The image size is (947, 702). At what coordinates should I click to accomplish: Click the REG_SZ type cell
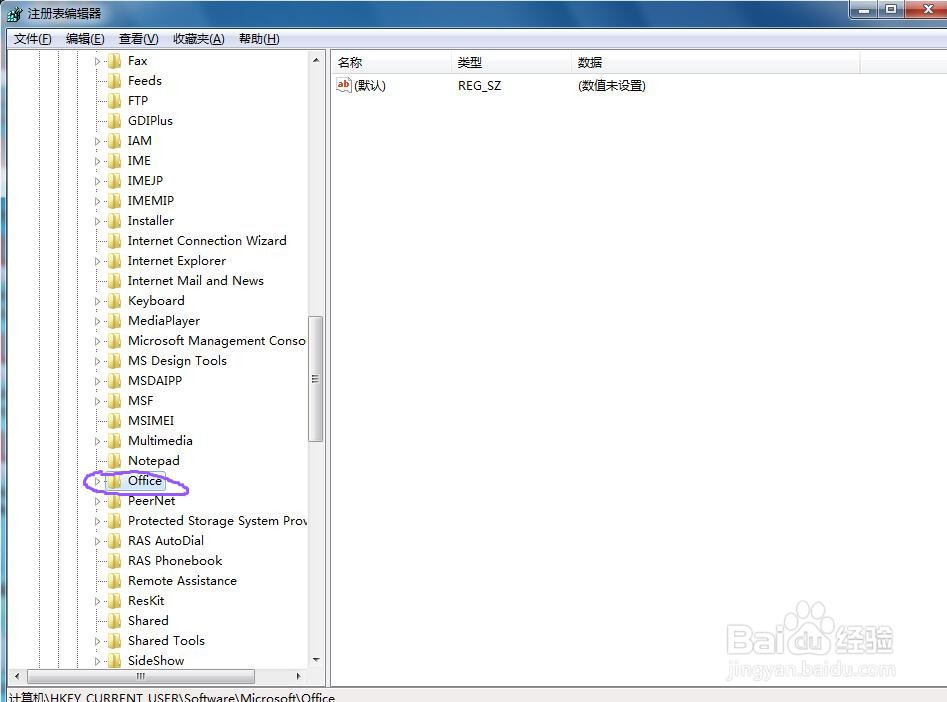point(480,86)
